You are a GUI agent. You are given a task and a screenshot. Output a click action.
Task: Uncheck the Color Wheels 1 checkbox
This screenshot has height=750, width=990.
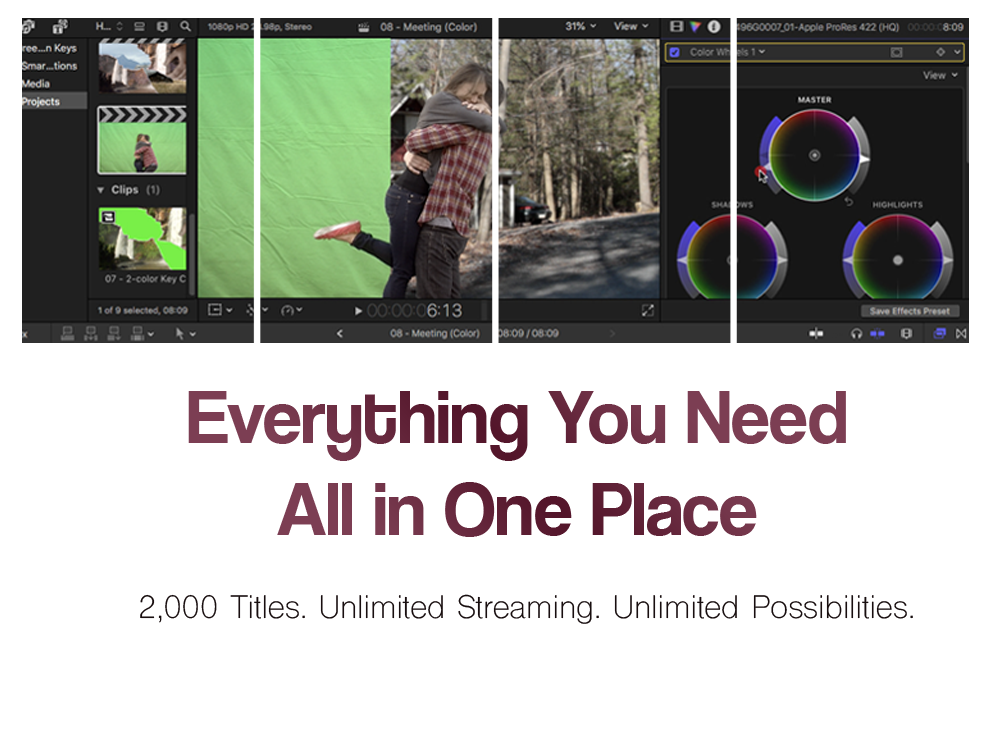click(x=675, y=52)
